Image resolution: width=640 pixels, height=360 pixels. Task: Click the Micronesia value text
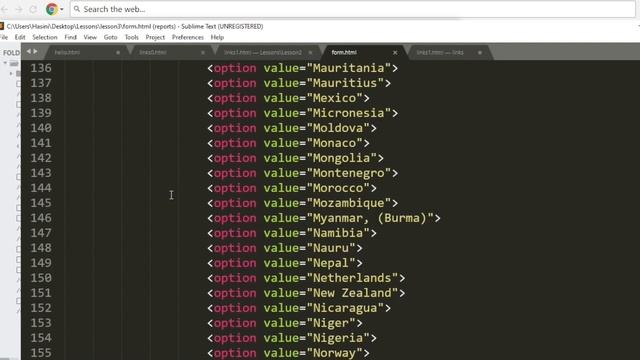click(348, 113)
